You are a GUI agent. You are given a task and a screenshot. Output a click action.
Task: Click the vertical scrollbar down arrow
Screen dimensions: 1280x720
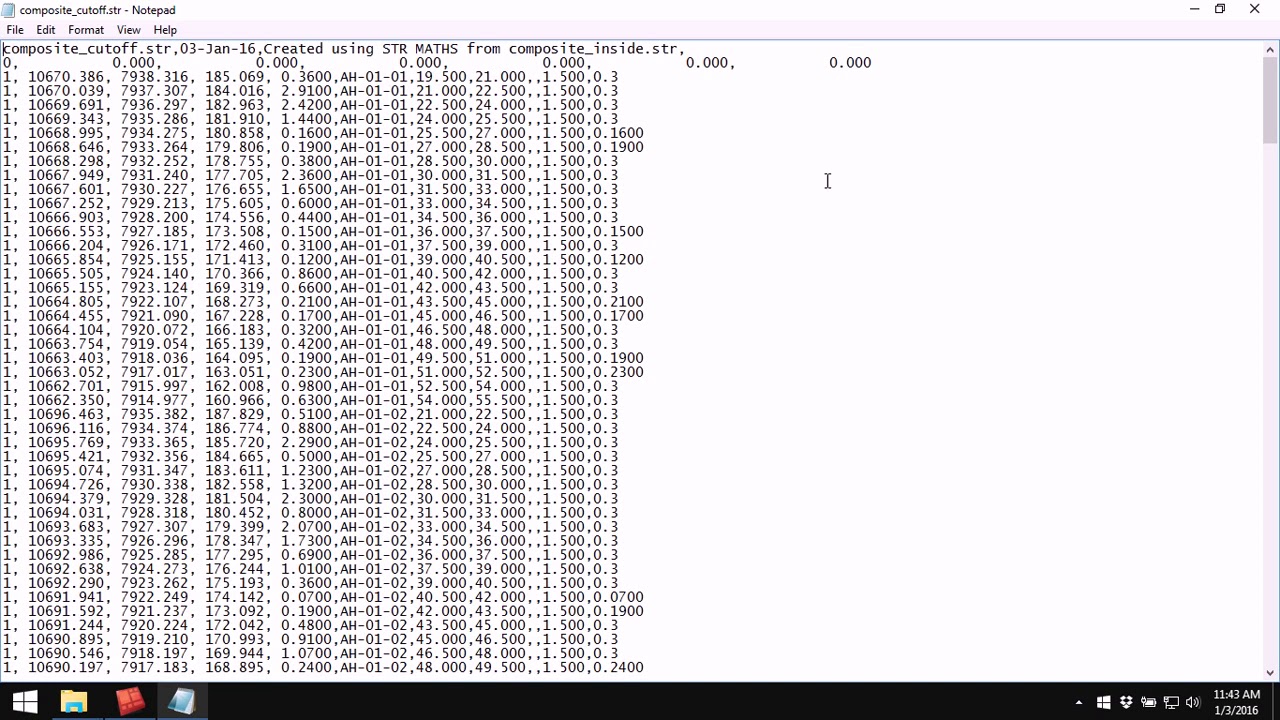[1271, 673]
